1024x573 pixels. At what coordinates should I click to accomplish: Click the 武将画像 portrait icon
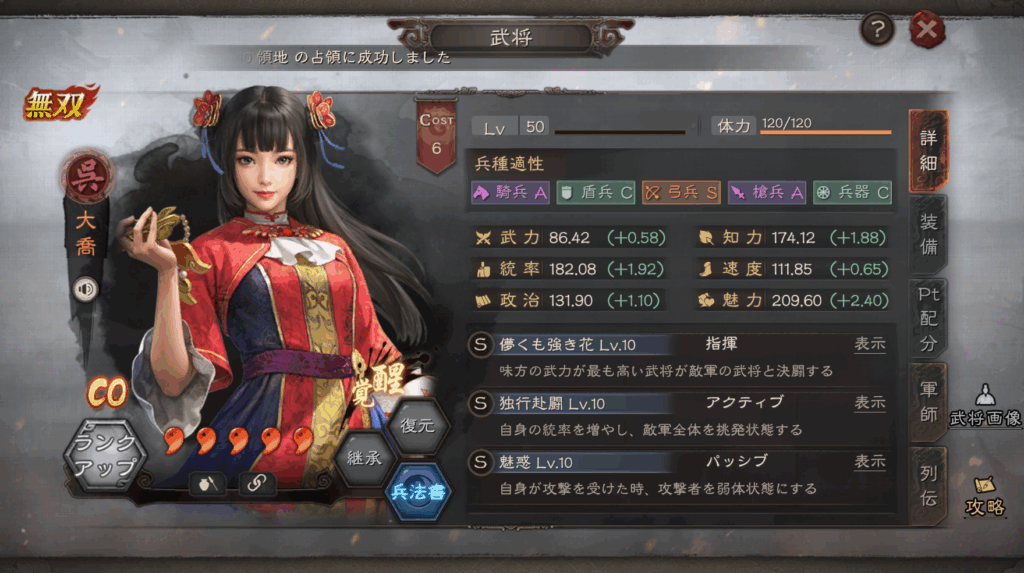coord(985,406)
